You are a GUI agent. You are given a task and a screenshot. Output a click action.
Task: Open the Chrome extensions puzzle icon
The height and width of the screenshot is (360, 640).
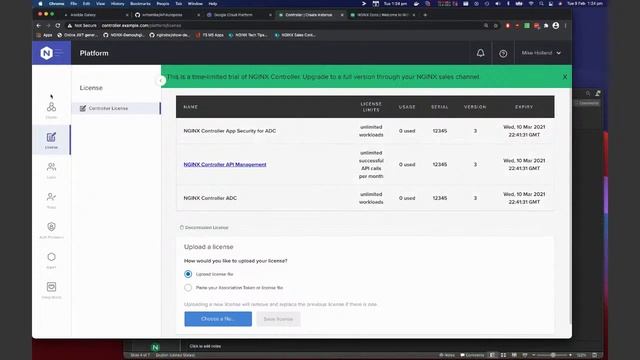pos(546,25)
